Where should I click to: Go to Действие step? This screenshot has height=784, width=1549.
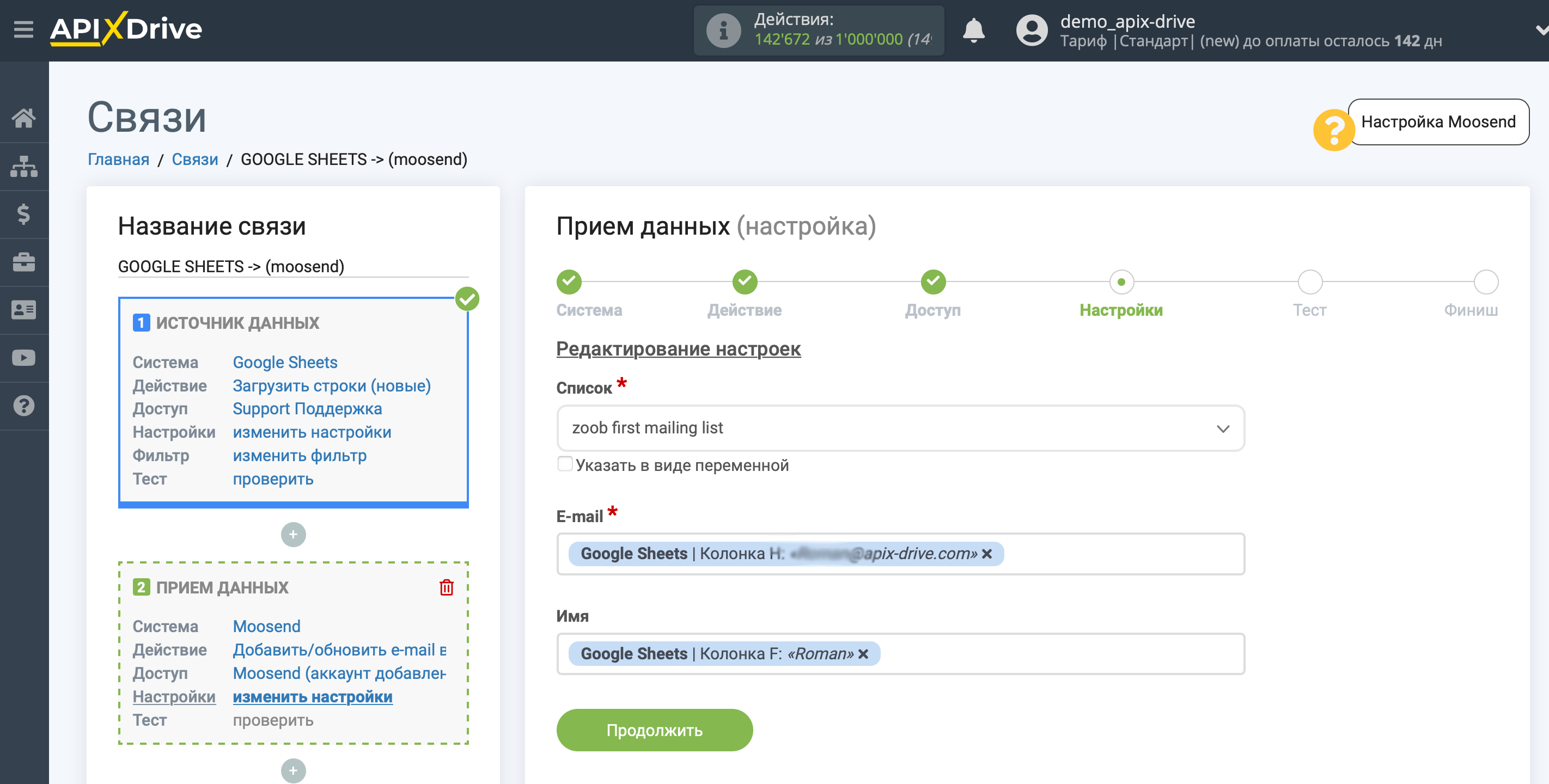(745, 282)
